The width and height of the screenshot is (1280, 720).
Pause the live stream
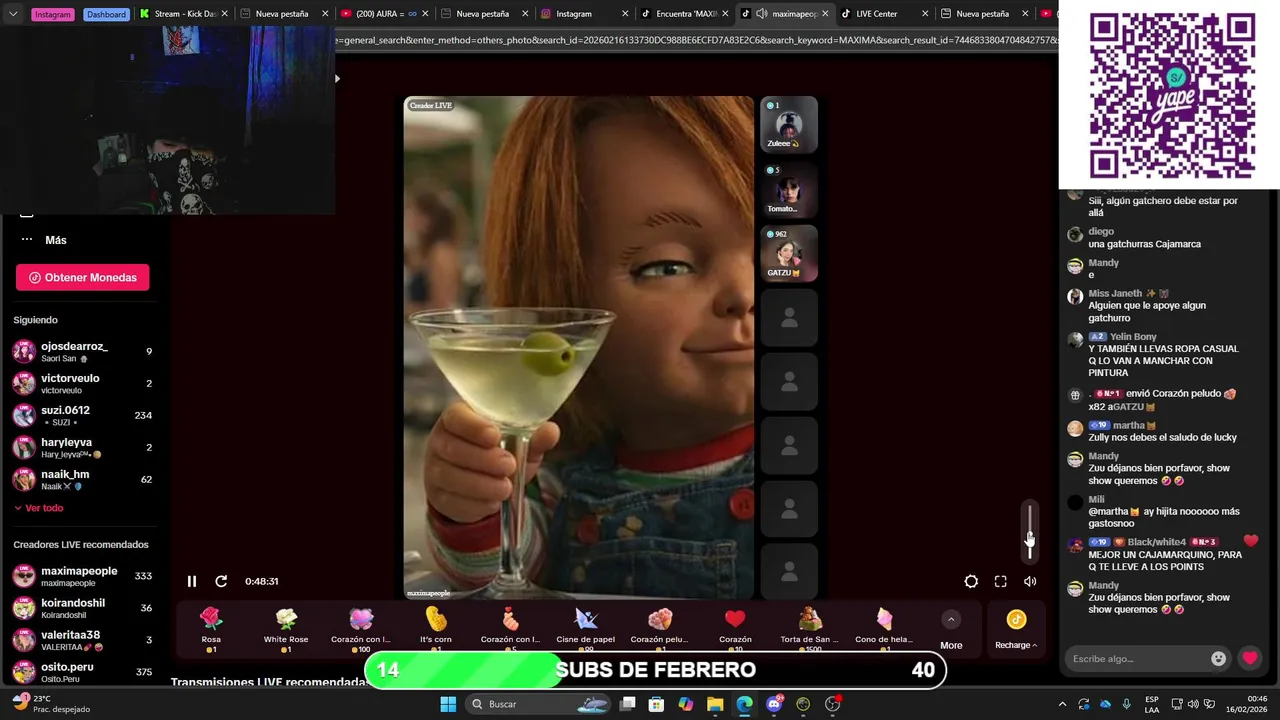[x=192, y=581]
